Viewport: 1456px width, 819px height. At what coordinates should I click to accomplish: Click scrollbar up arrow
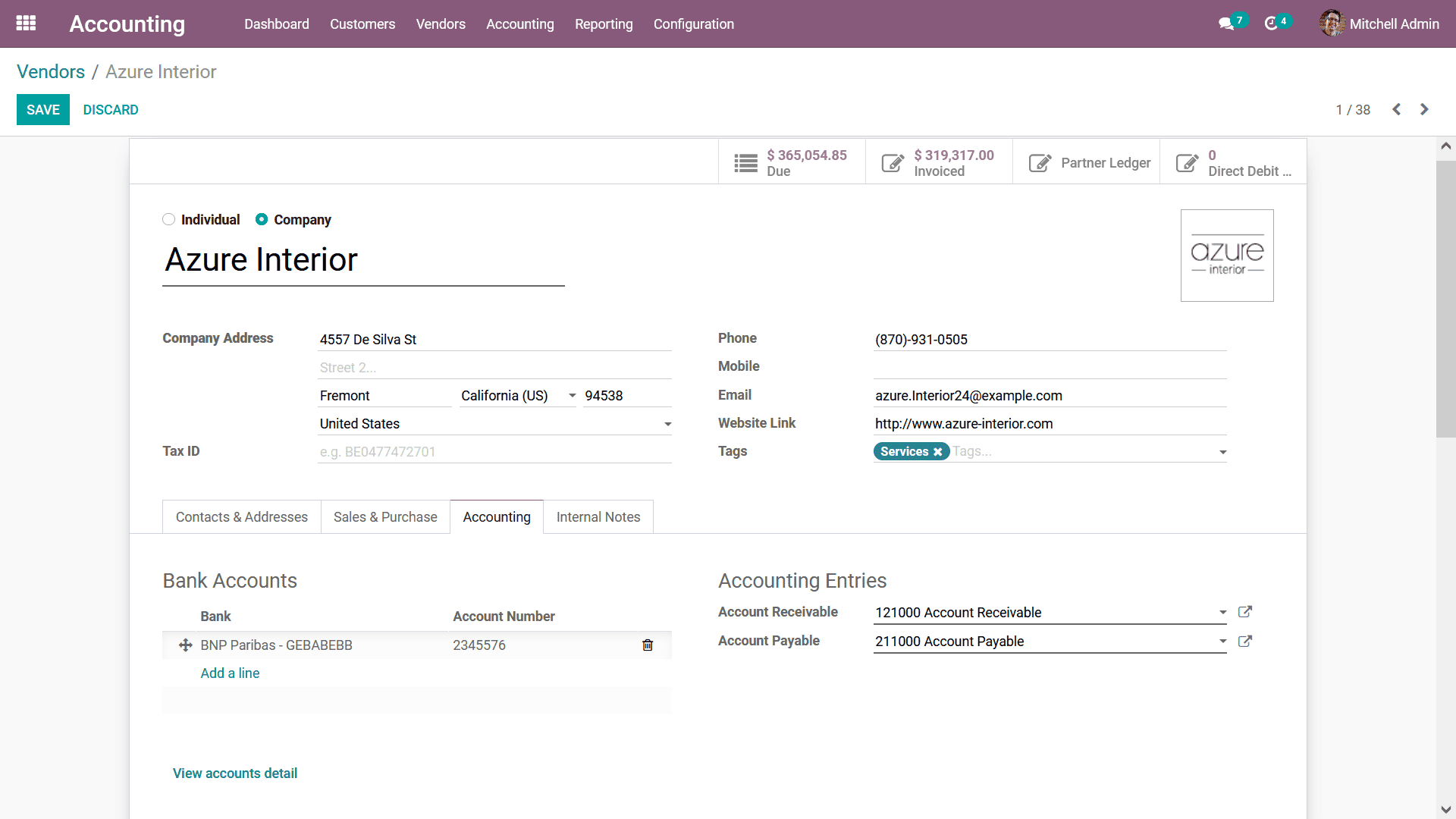1445,146
